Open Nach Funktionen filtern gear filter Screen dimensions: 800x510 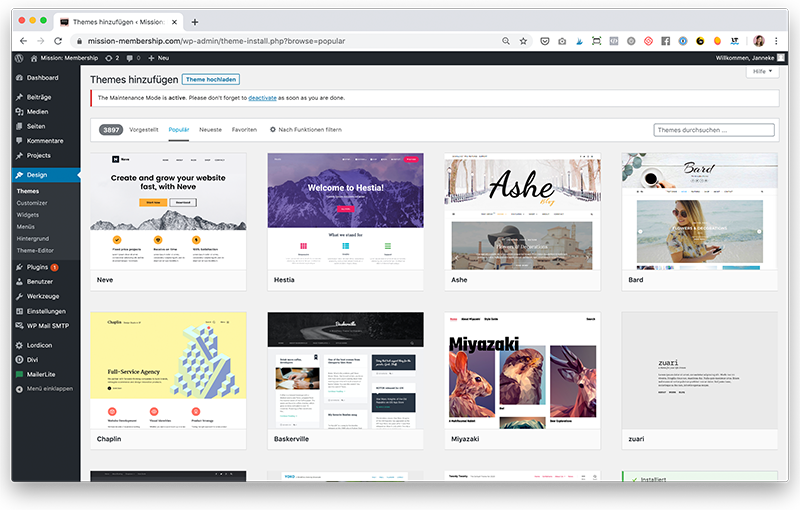coord(306,130)
